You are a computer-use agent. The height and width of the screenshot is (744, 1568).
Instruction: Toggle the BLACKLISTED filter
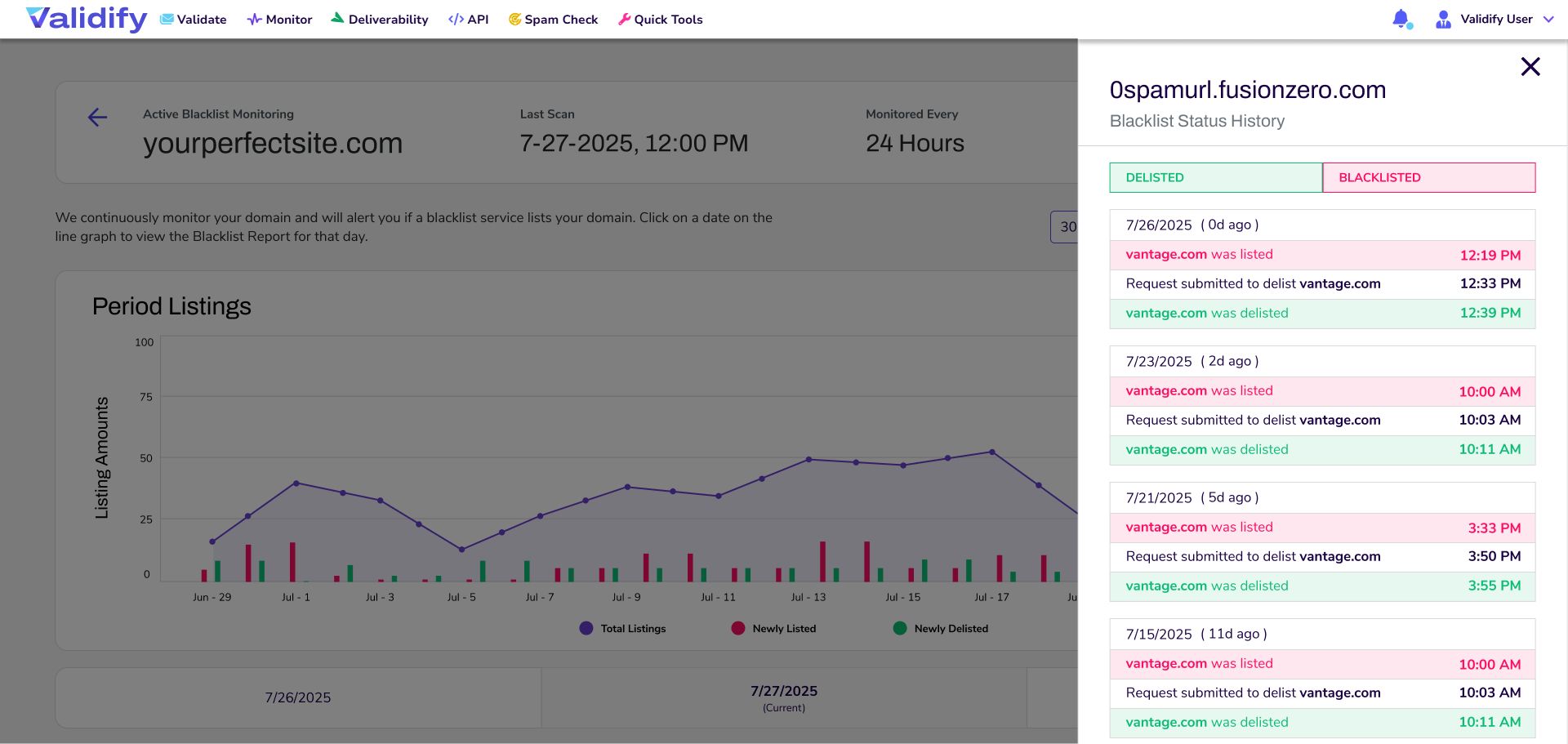point(1428,178)
